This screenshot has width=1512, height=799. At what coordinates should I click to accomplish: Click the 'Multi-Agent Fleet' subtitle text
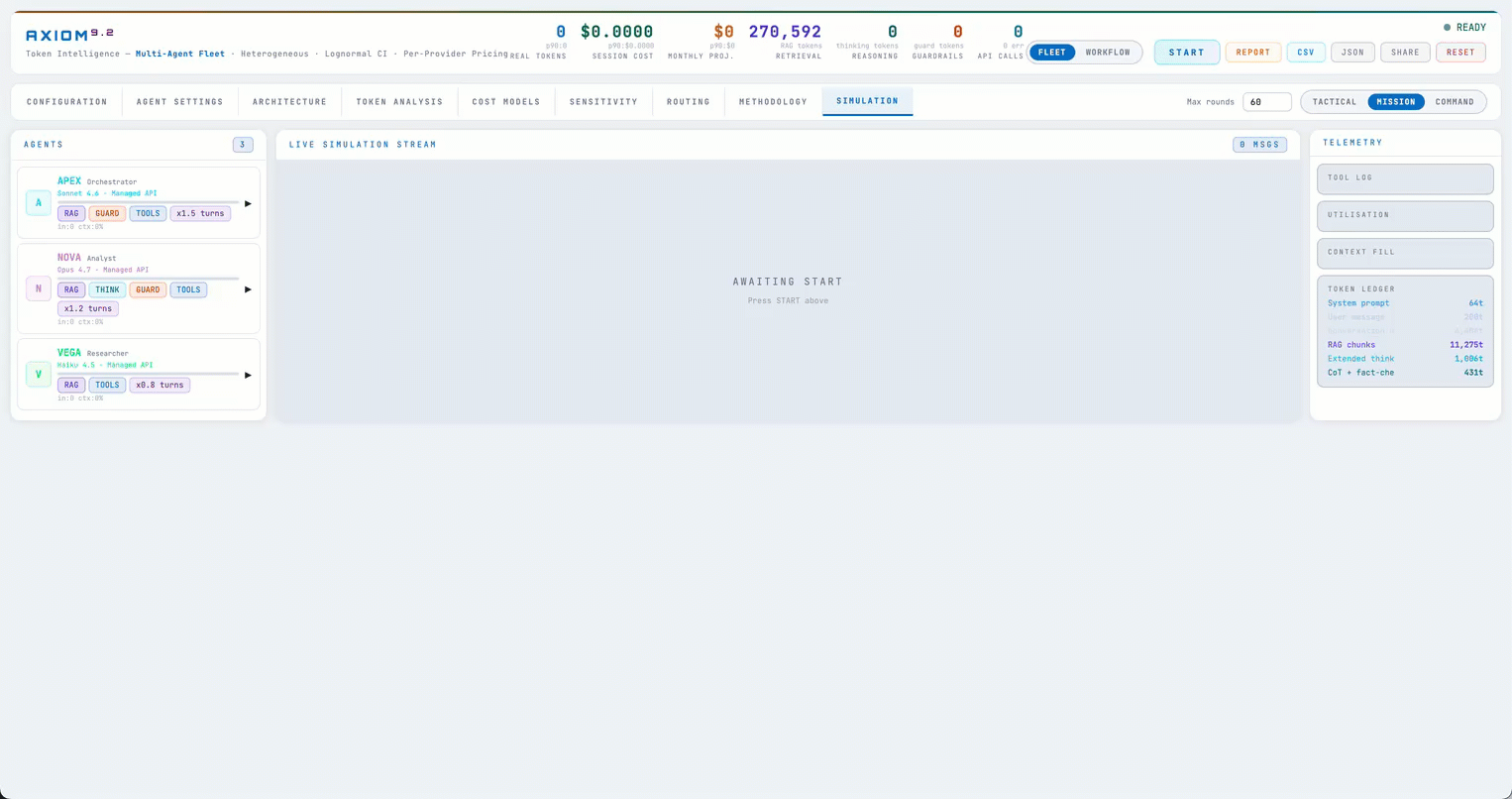180,54
